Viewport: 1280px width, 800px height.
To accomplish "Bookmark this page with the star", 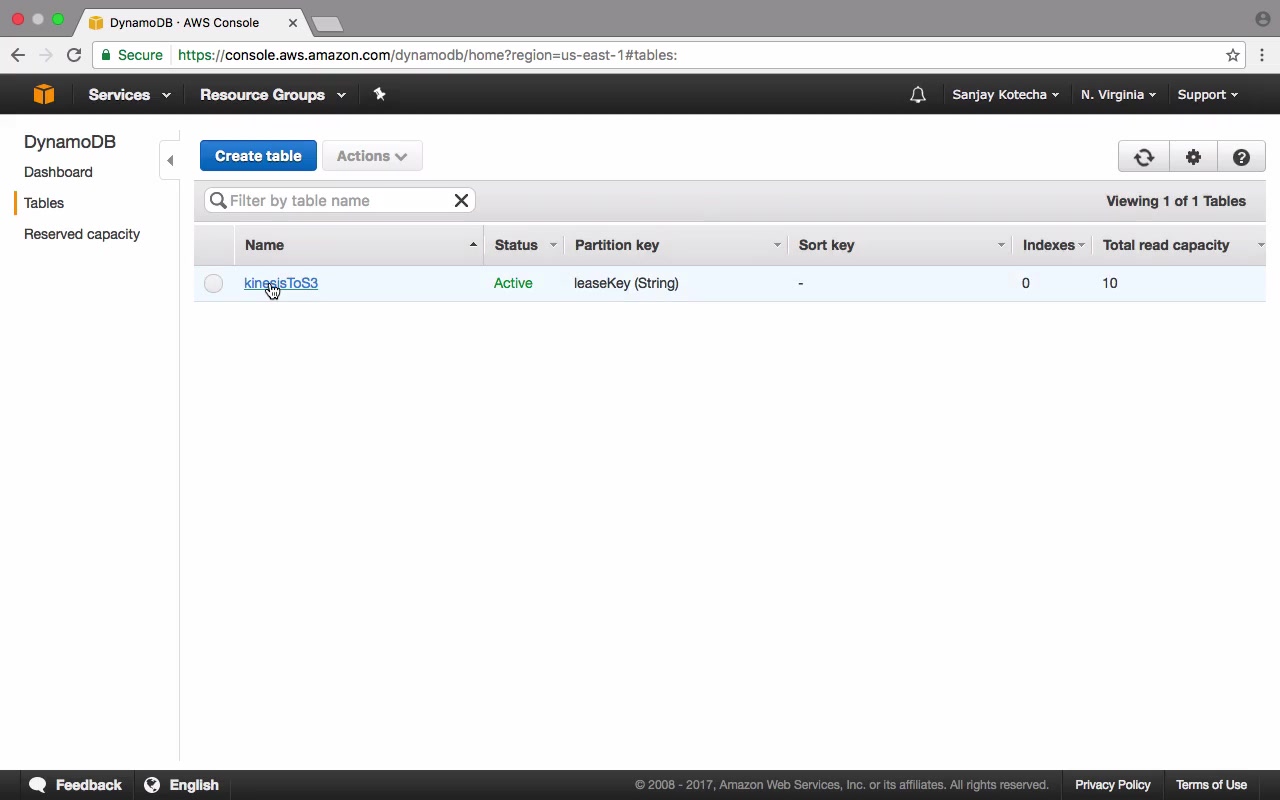I will click(x=1233, y=55).
